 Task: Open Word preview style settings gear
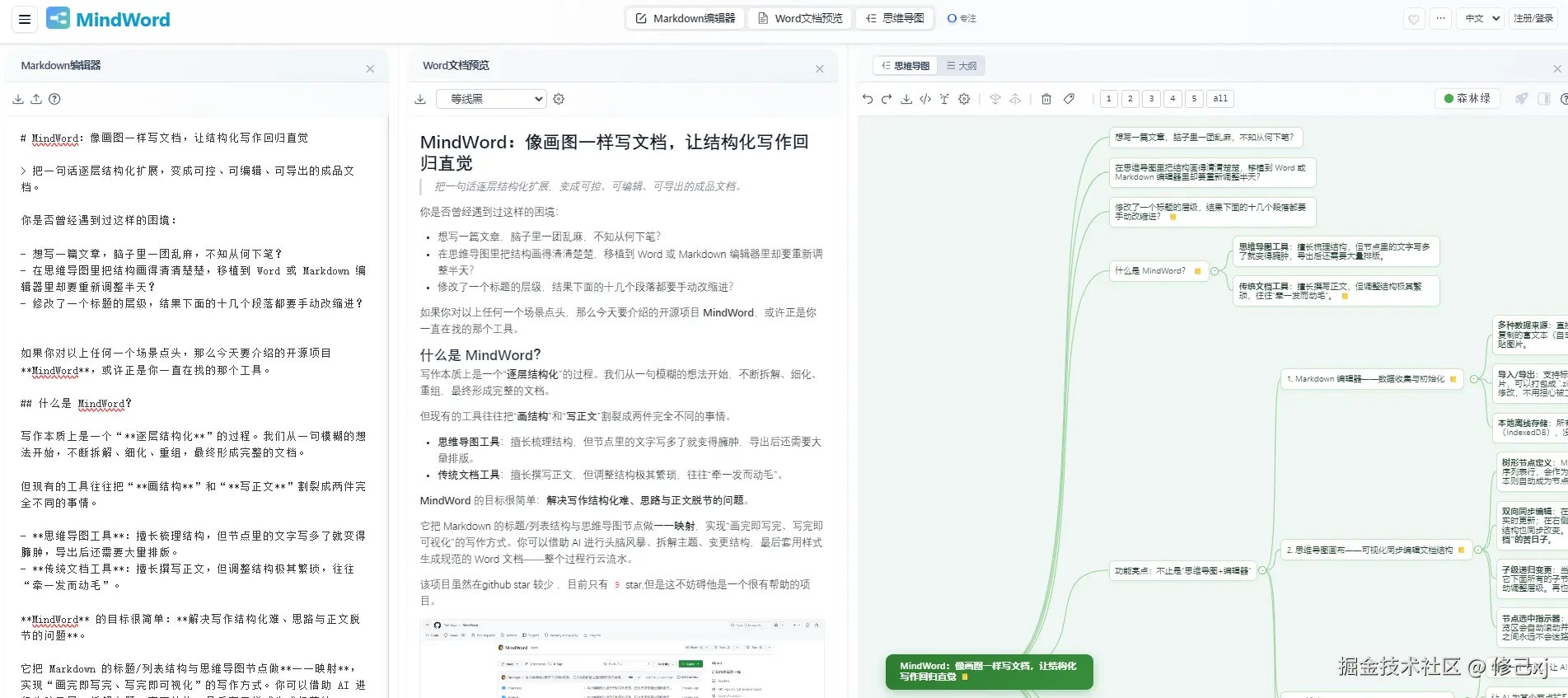tap(559, 99)
